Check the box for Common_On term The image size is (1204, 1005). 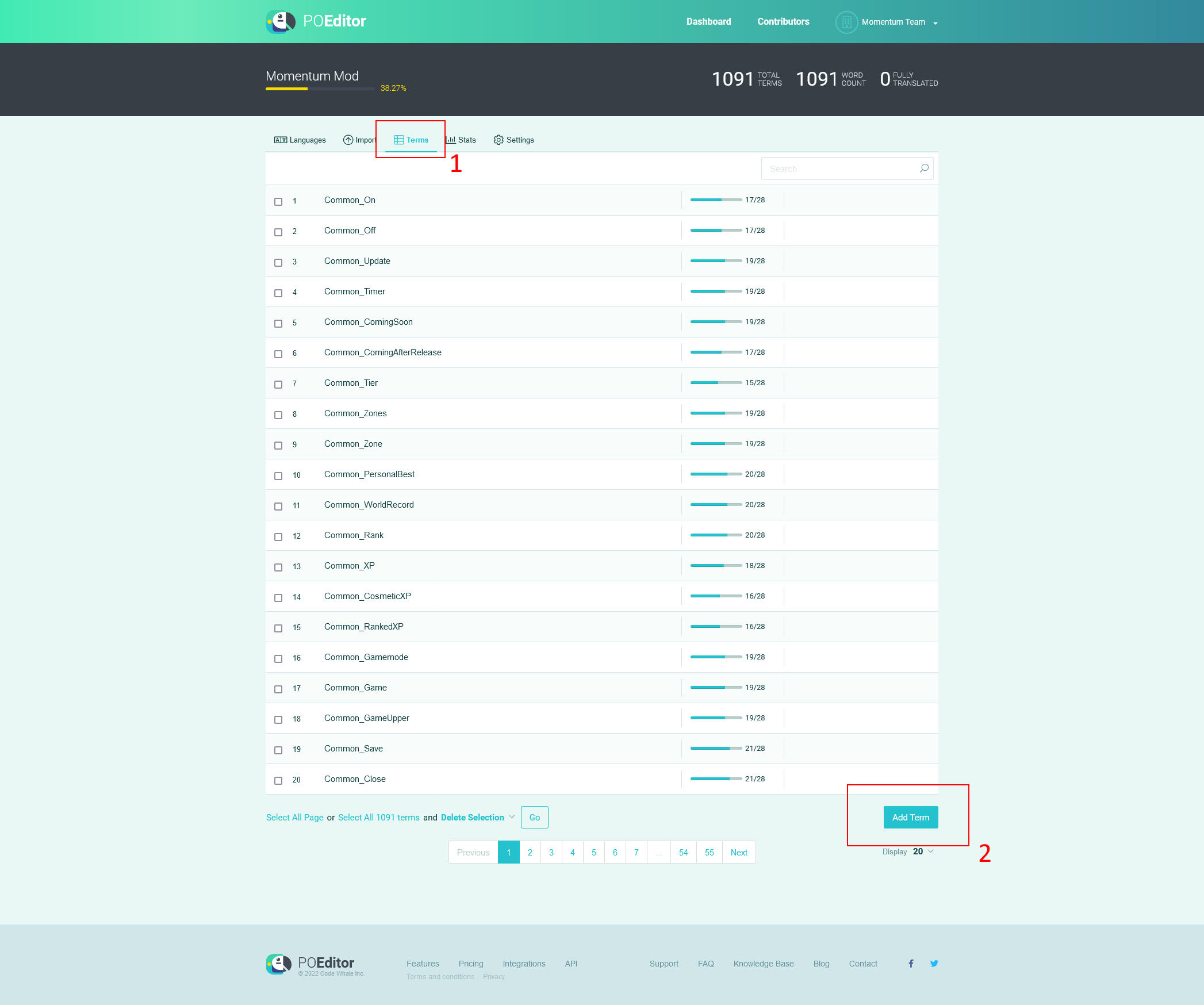(x=278, y=202)
